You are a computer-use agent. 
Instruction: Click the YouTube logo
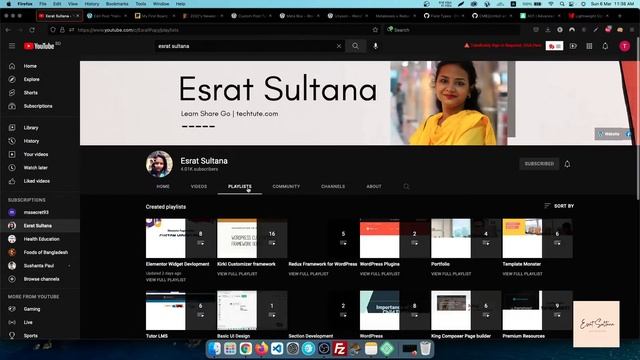point(39,46)
